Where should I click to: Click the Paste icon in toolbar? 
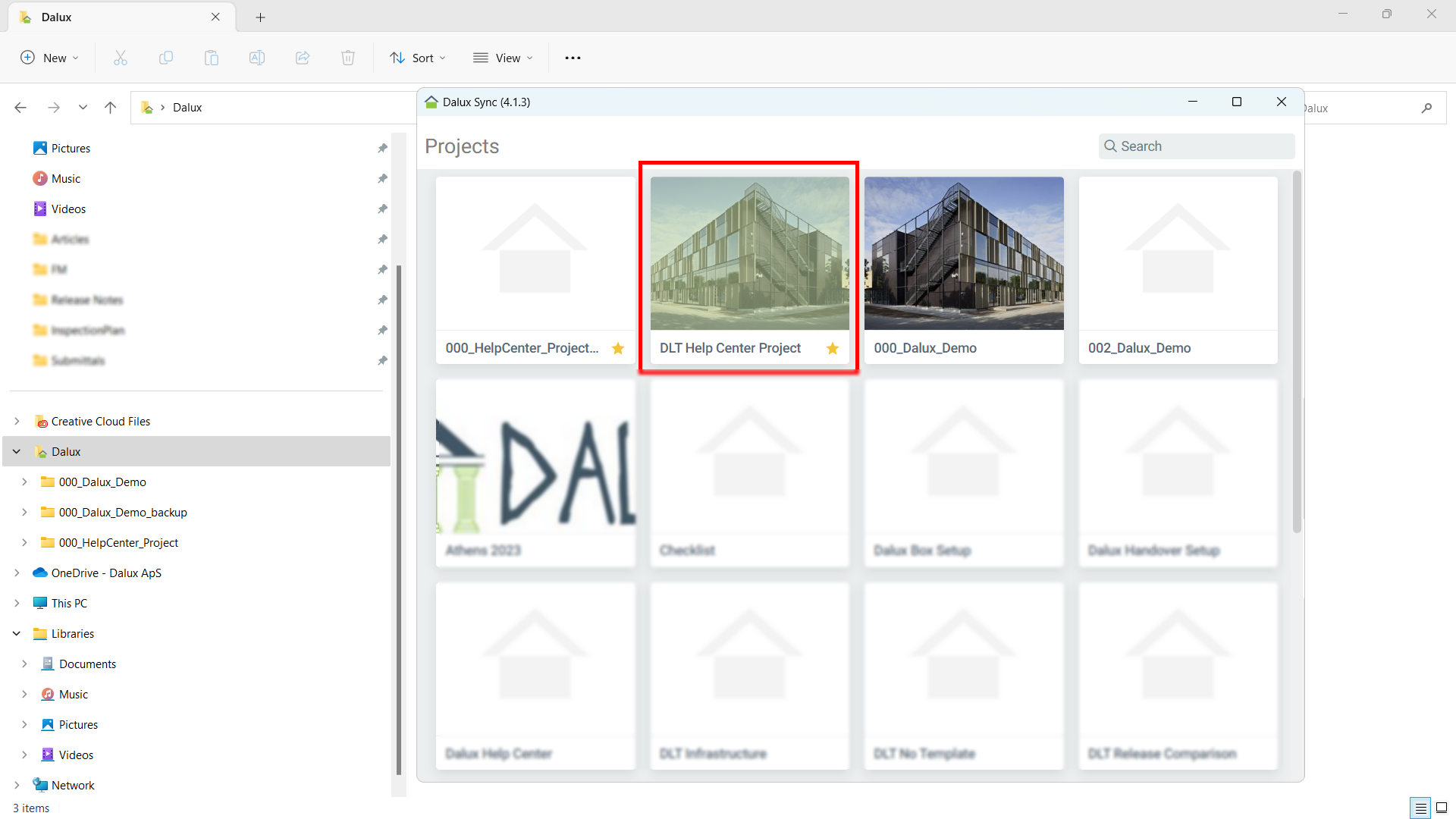(x=212, y=58)
